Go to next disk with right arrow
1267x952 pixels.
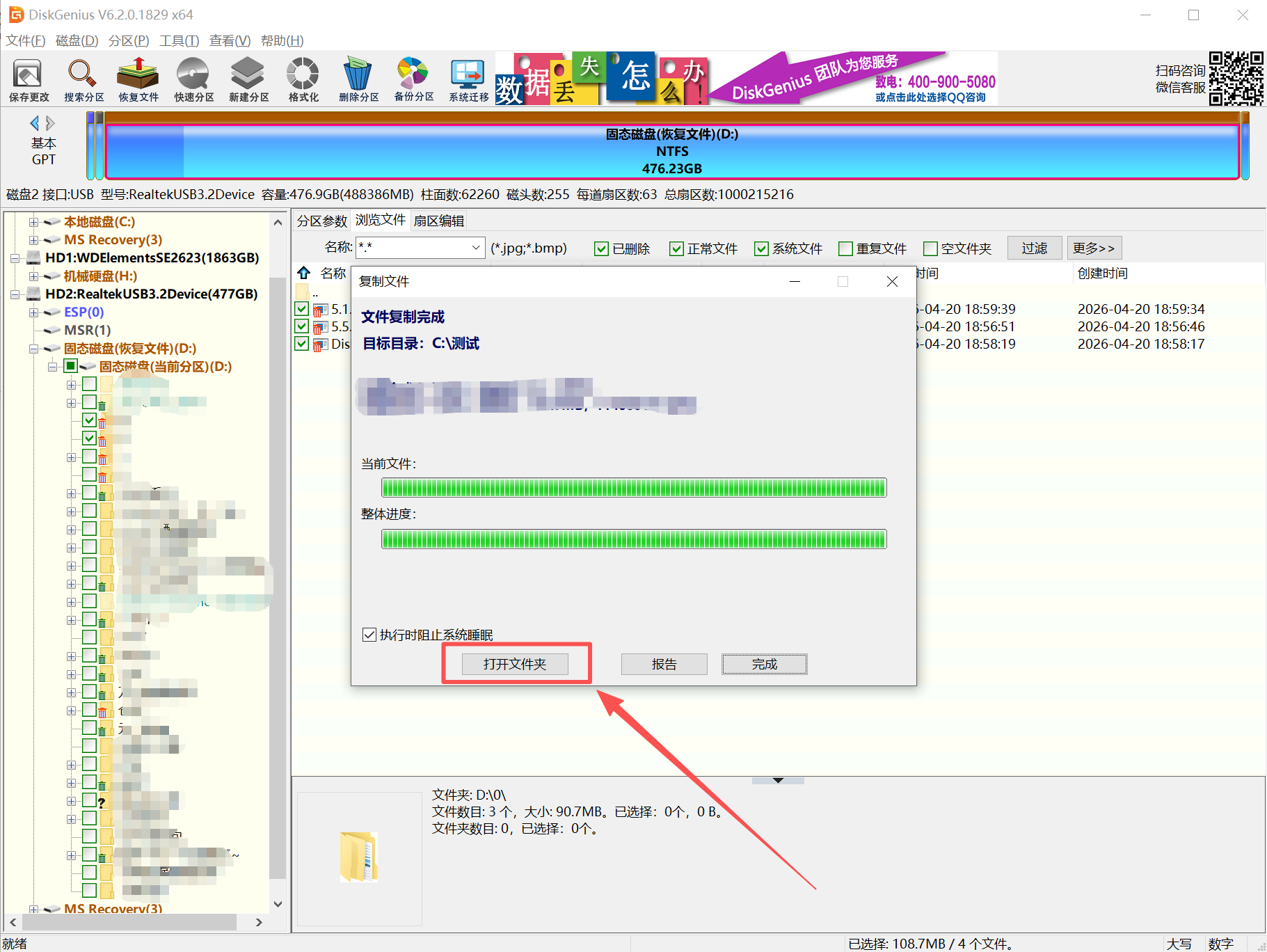[x=50, y=123]
